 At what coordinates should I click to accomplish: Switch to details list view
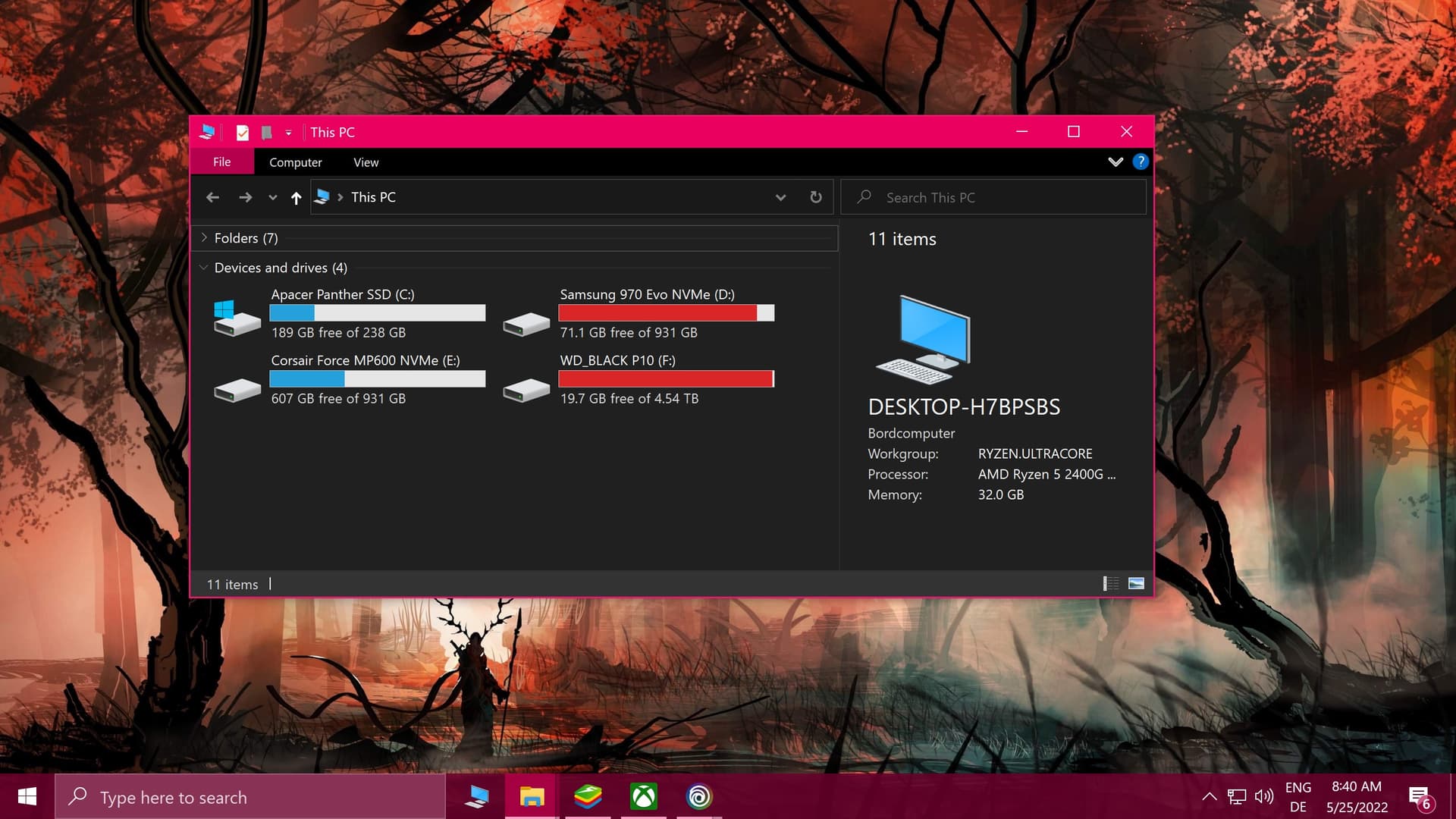(x=1110, y=583)
